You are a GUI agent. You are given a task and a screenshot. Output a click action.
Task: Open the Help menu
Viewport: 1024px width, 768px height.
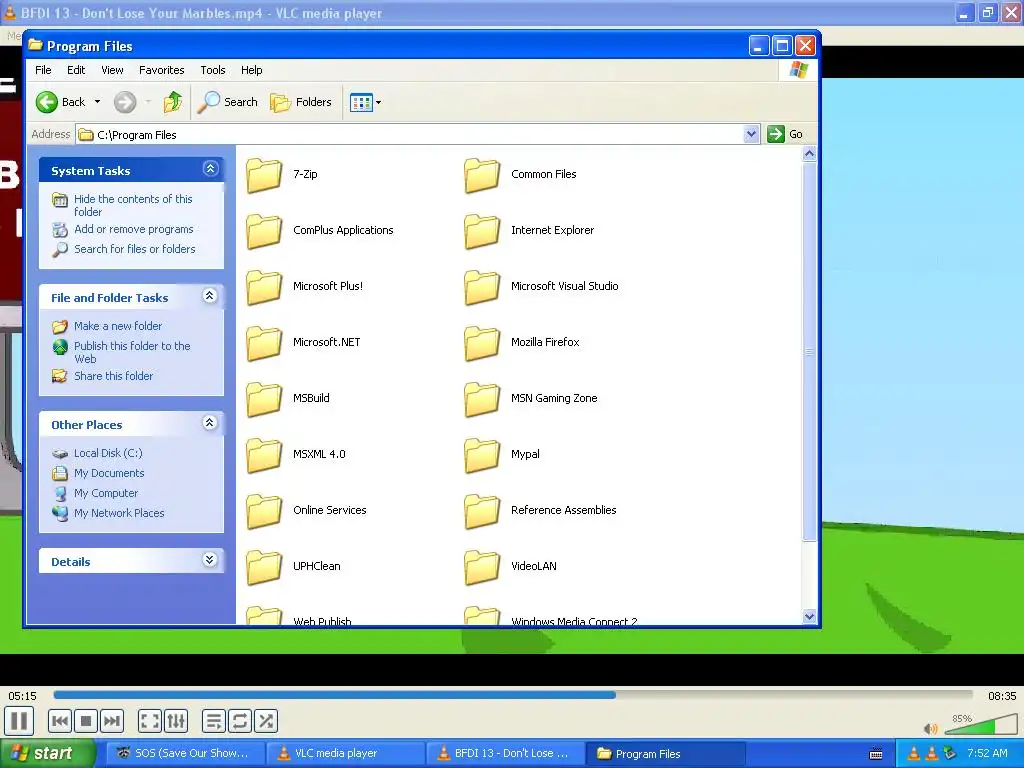(x=251, y=70)
